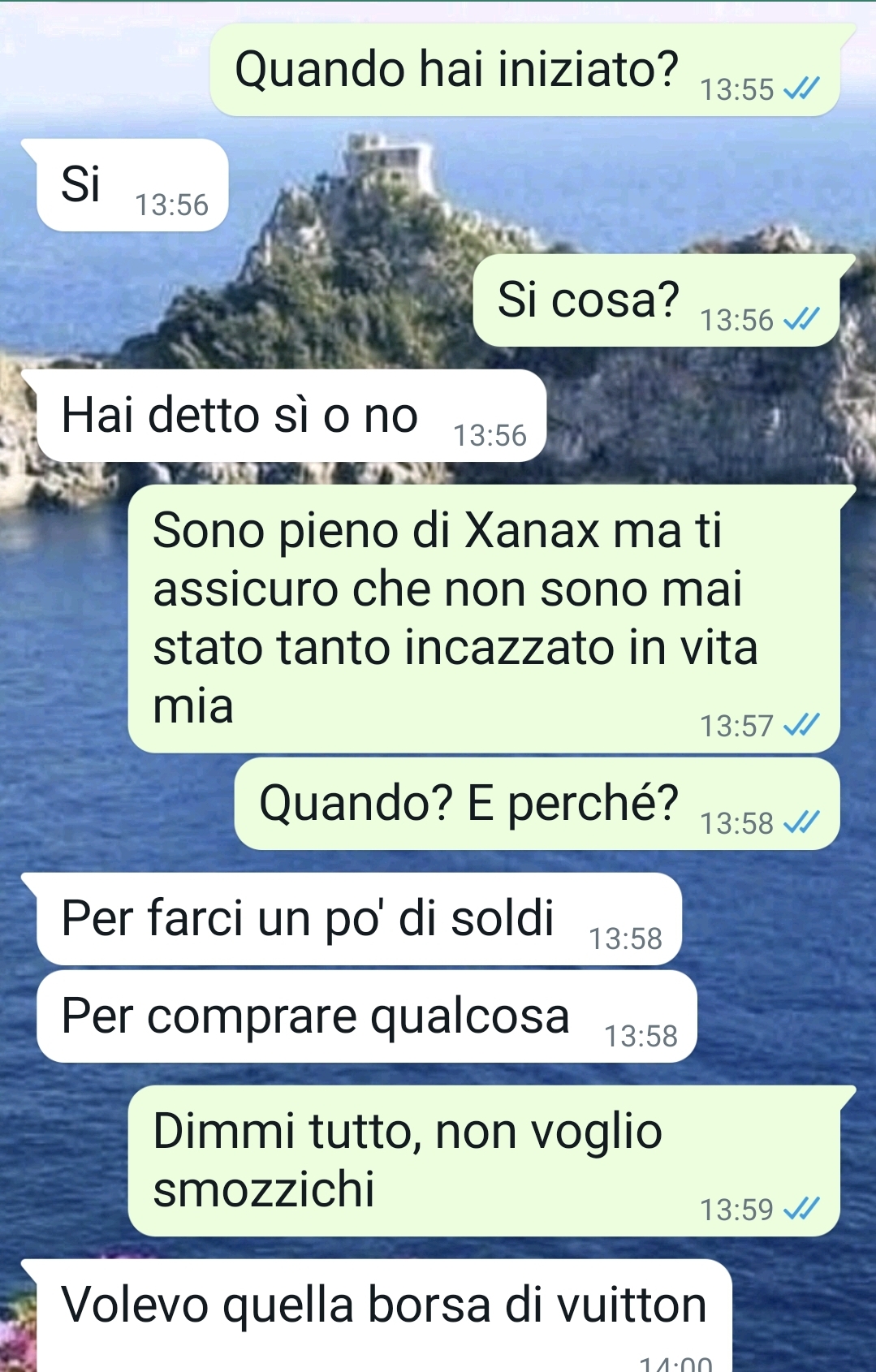This screenshot has width=876, height=1372.
Task: Tap the double ticks on 'Dimmi tutto' message
Action: pos(801,1208)
